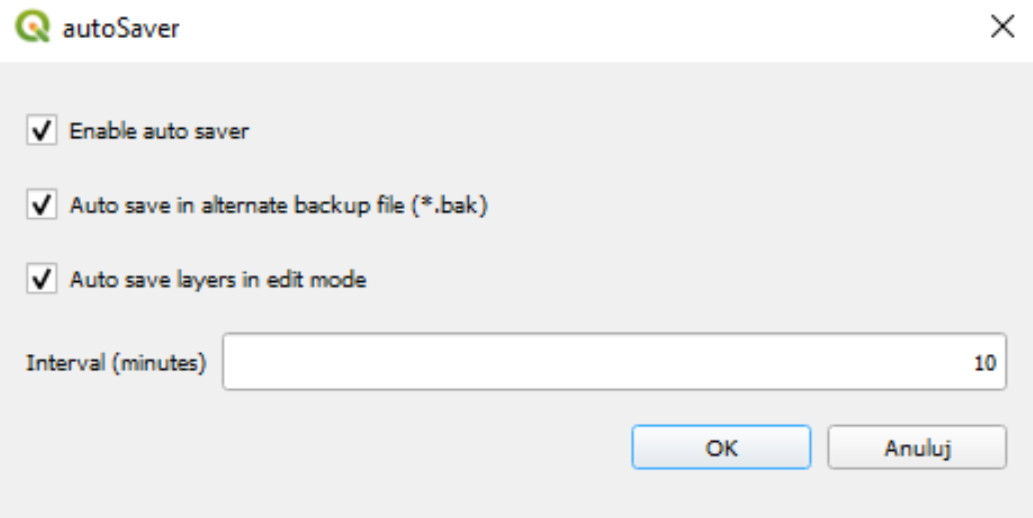Screen dimensions: 1033x518
Task: Cancel the dialog using Anuluj button
Action: [x=917, y=447]
